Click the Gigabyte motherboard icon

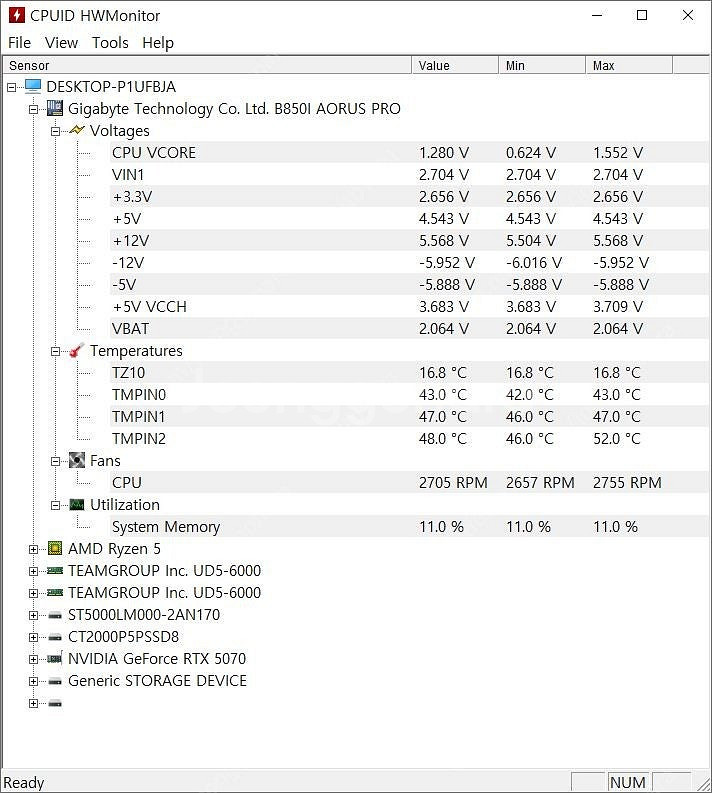coord(55,108)
